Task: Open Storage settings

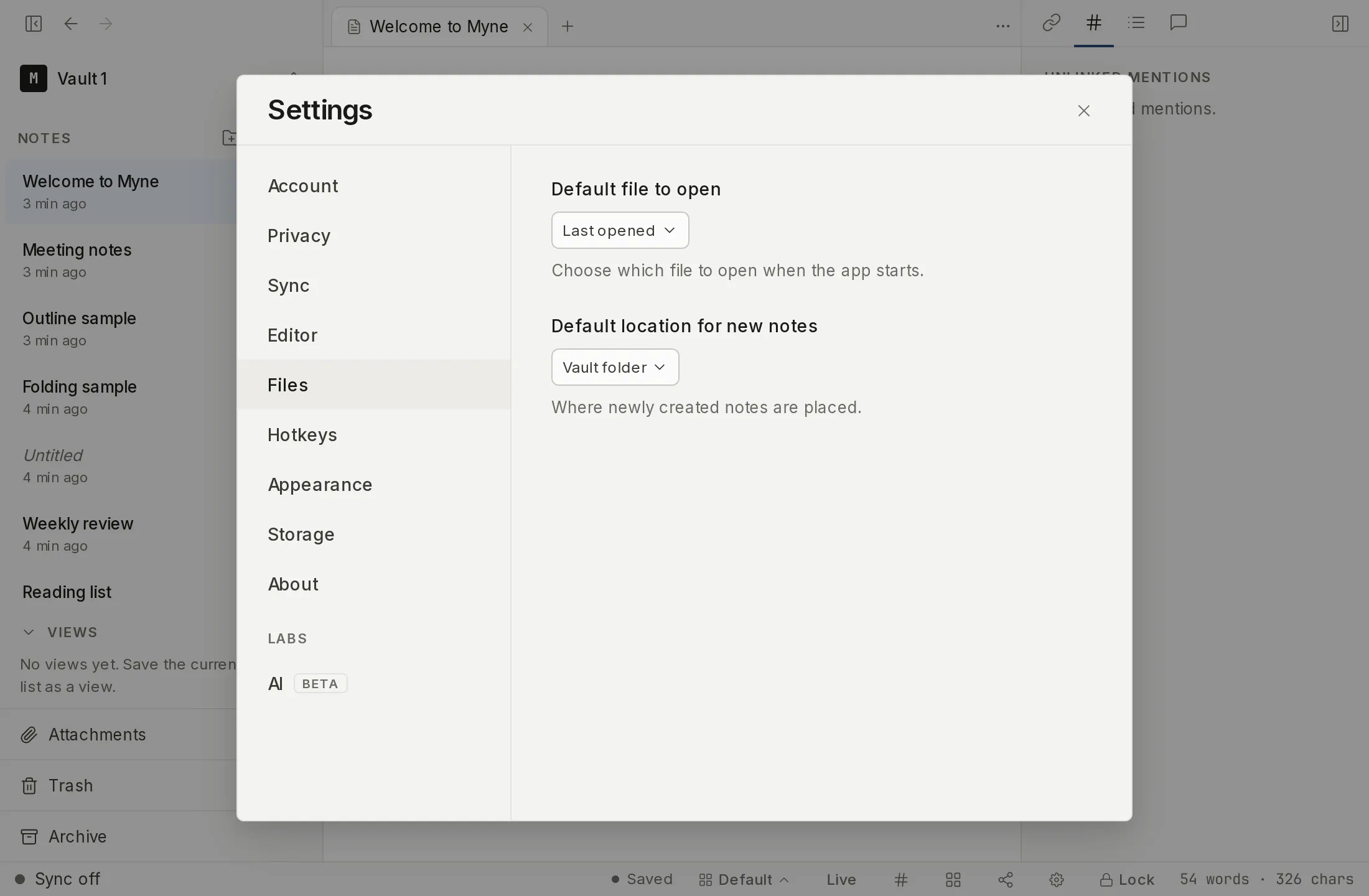Action: pos(373,534)
